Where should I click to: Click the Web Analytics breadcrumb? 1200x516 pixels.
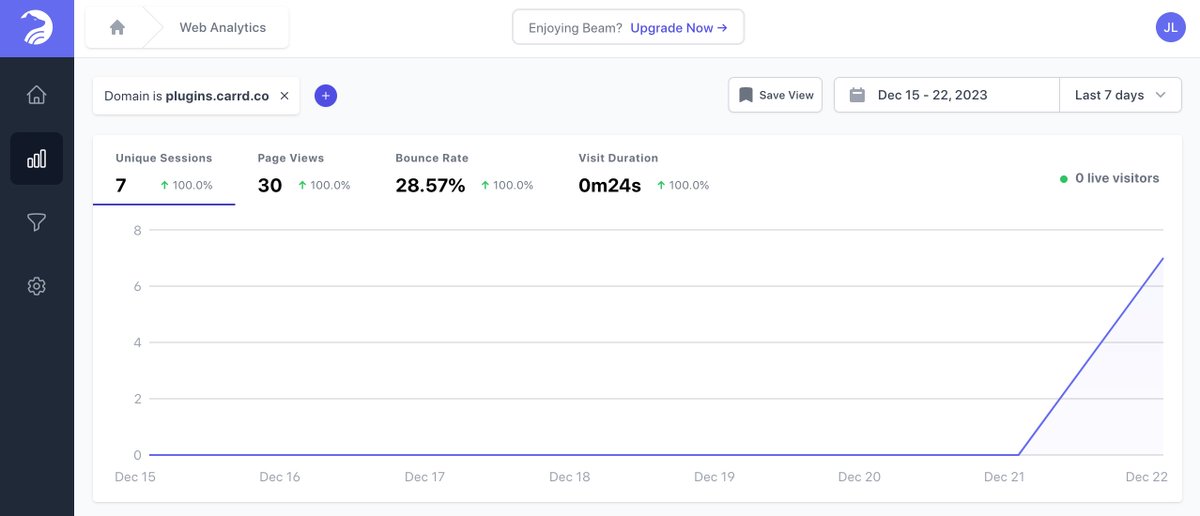pos(223,28)
